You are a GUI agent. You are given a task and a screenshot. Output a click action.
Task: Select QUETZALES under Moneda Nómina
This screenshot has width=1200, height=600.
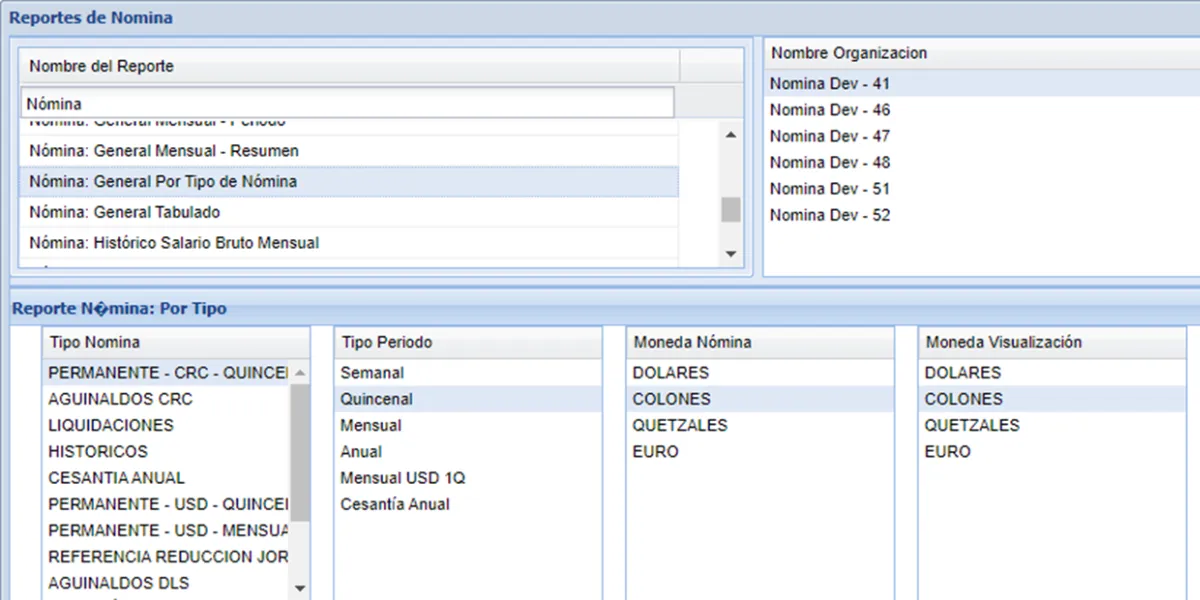click(x=680, y=425)
